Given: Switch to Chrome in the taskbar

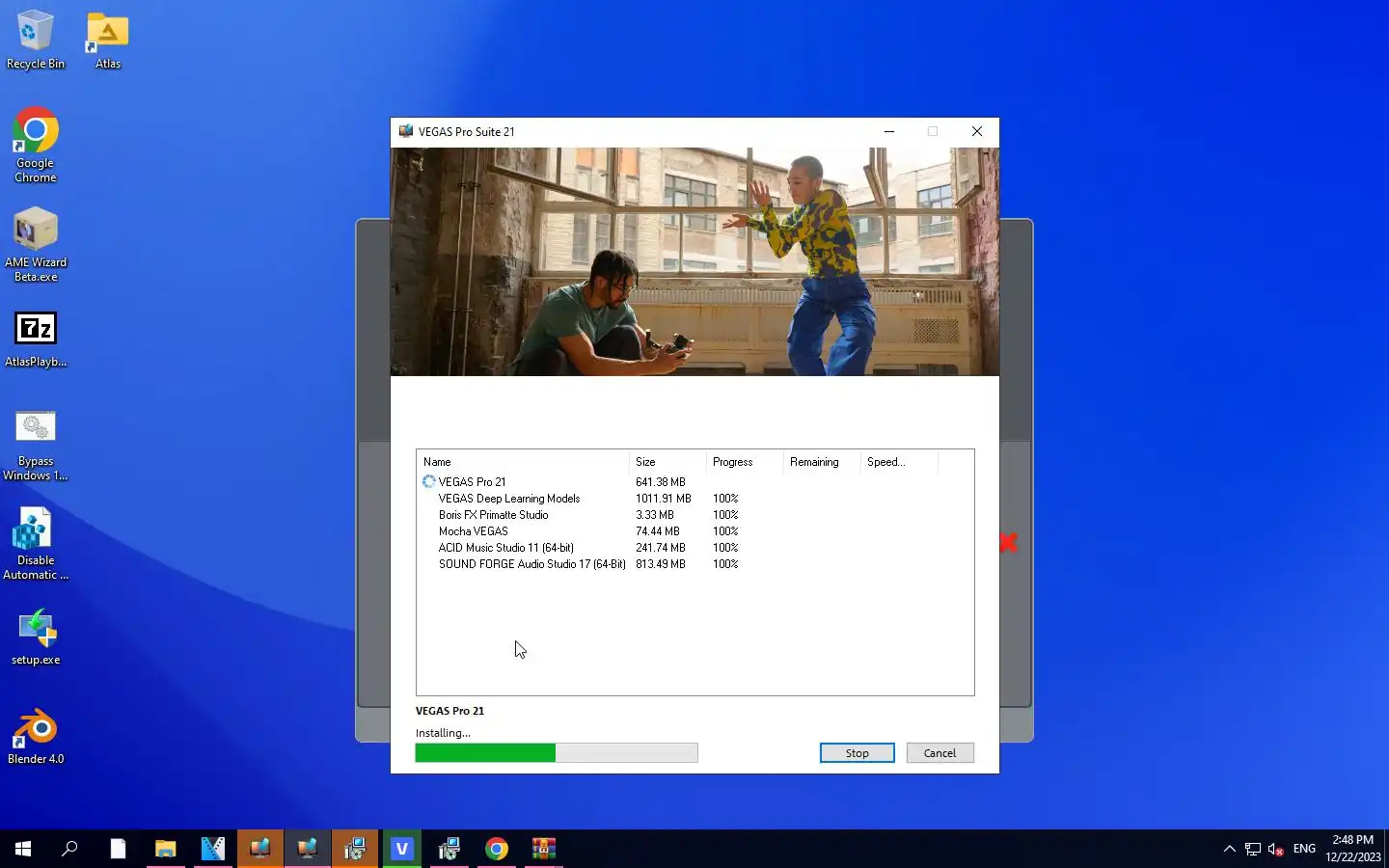Looking at the screenshot, I should (497, 849).
